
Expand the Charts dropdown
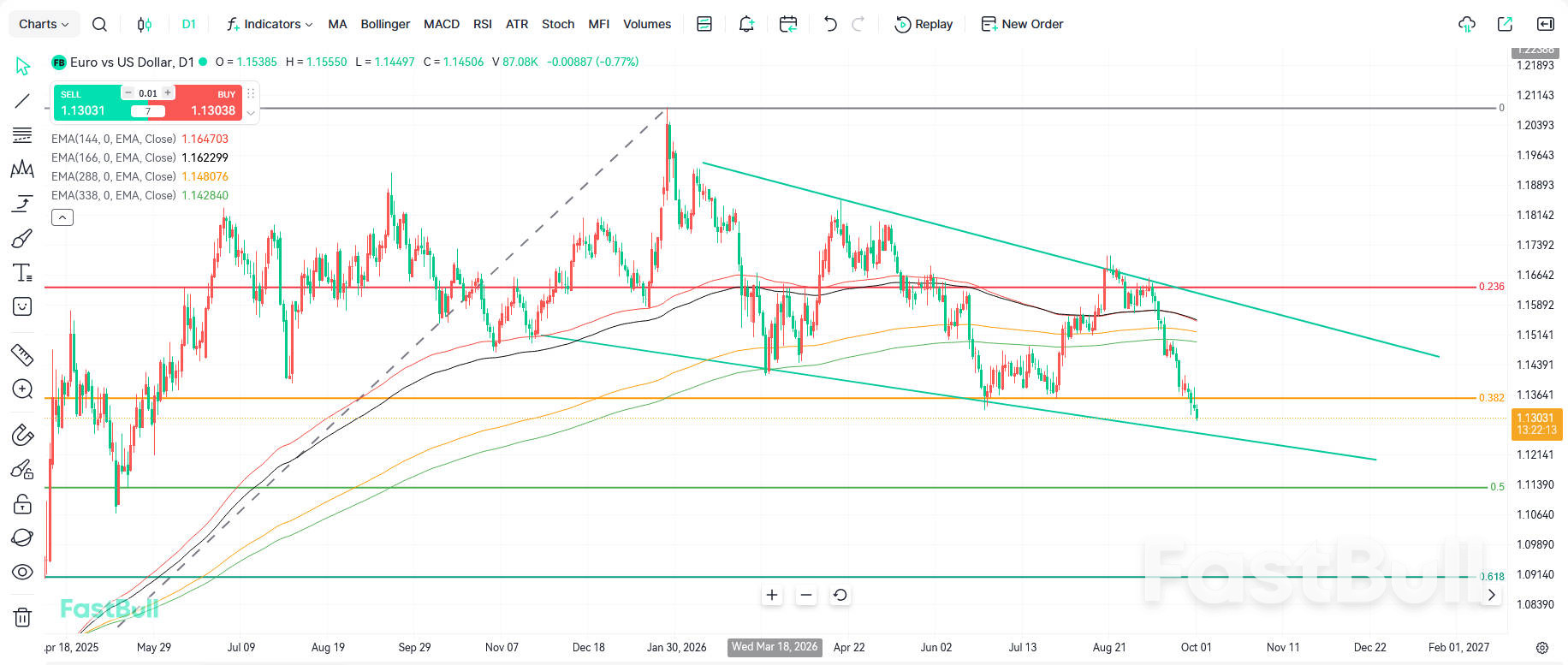click(x=44, y=24)
